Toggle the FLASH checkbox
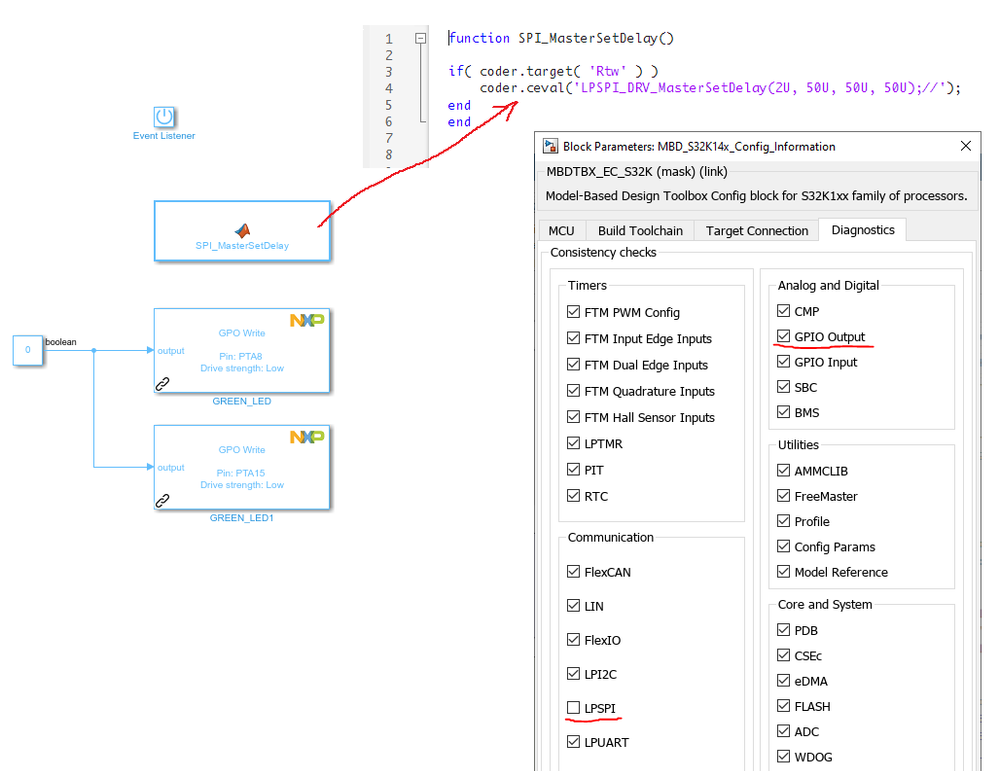 [784, 706]
